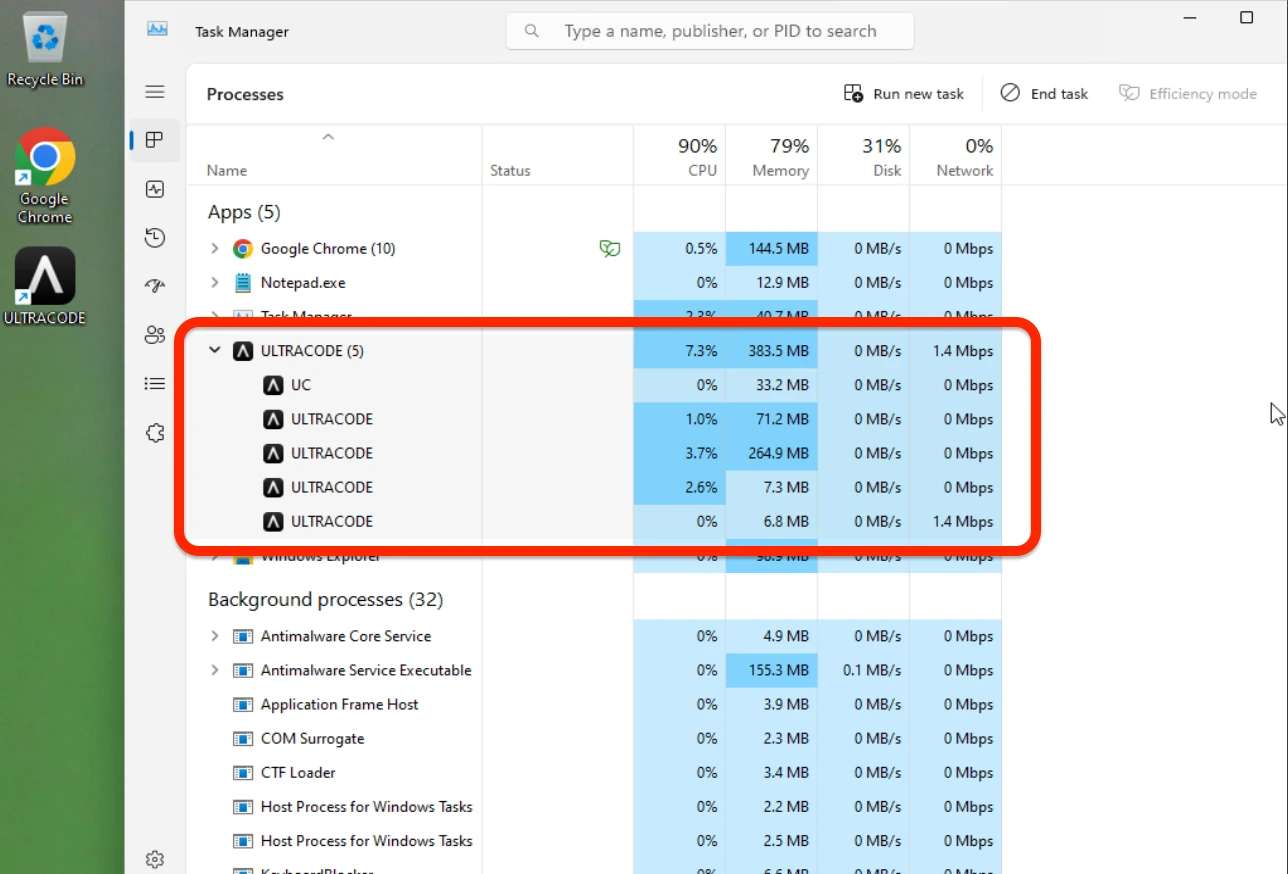This screenshot has height=874, width=1288.
Task: Click the UC child process icon
Action: [273, 385]
